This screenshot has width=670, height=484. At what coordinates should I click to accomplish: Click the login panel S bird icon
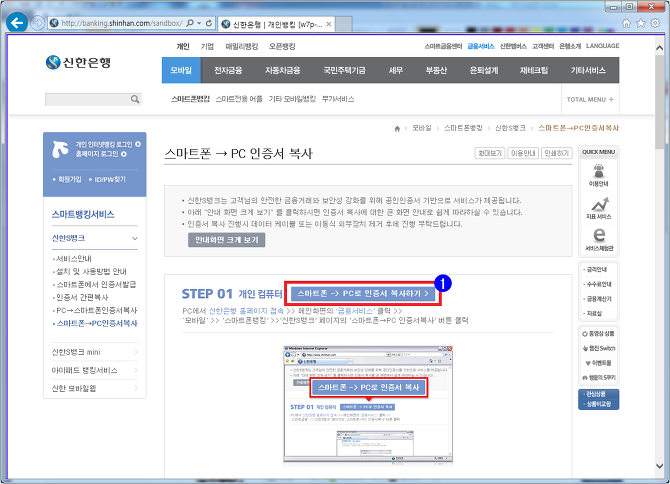pos(60,149)
